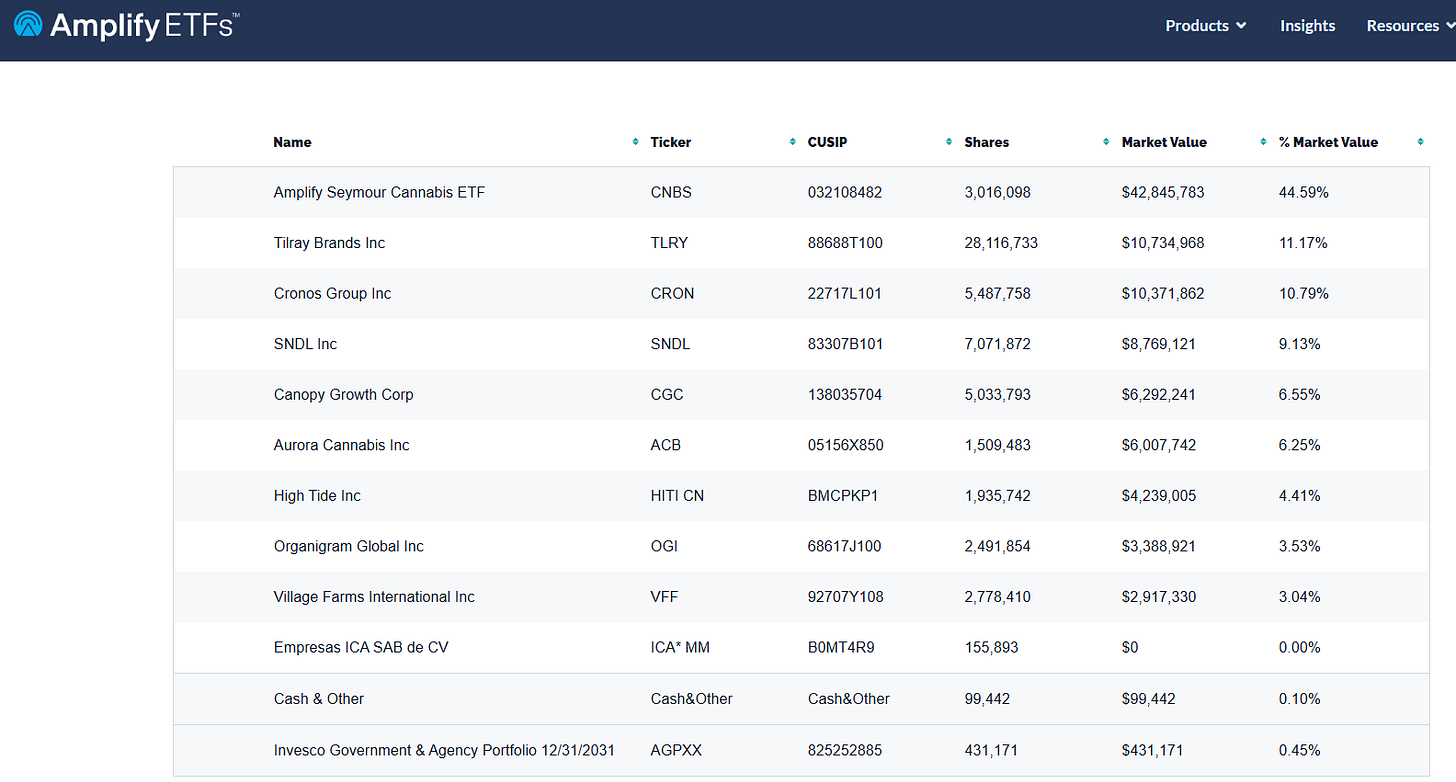Click percentage value 0.45%

1299,750
